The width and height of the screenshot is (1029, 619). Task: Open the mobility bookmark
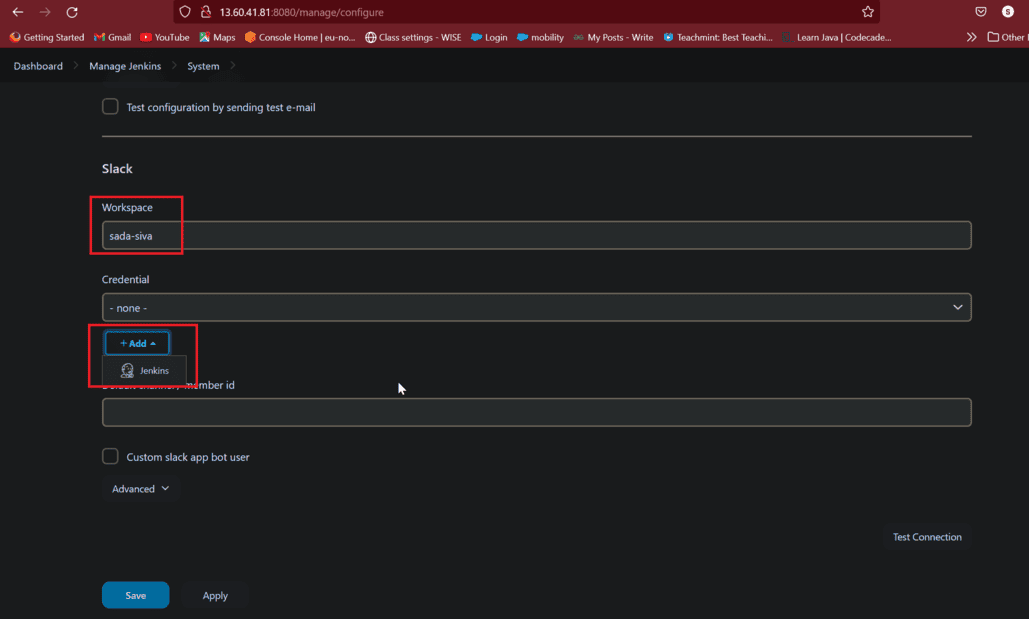(x=540, y=37)
